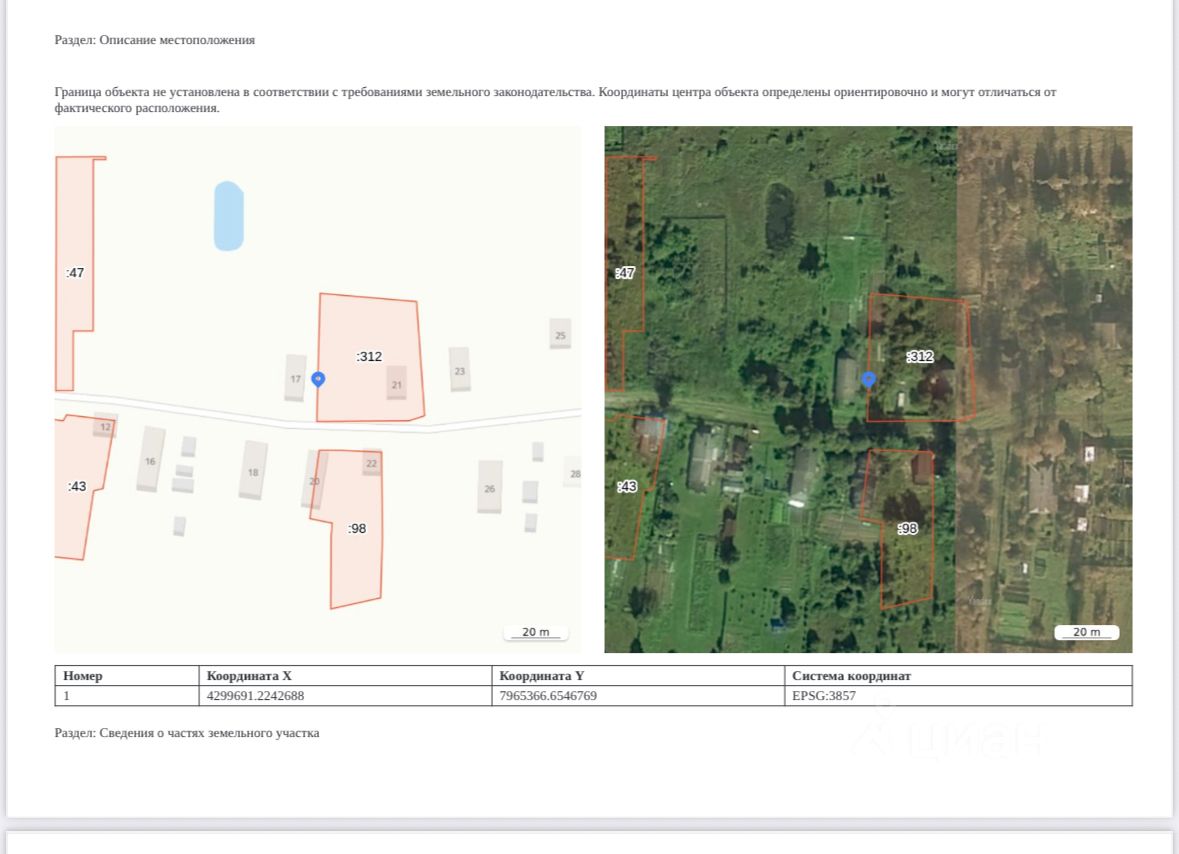Viewport: 1179px width, 854px height.
Task: Click building number 16 on schematic map
Action: 150,461
